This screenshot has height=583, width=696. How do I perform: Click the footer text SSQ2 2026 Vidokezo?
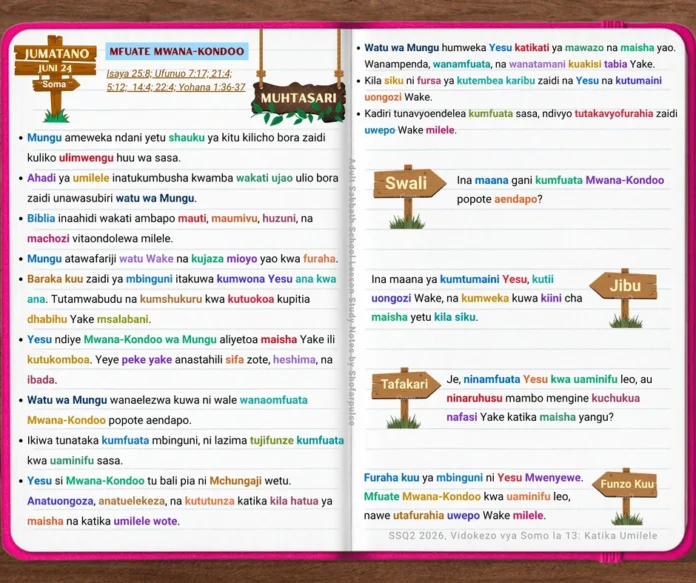click(522, 535)
